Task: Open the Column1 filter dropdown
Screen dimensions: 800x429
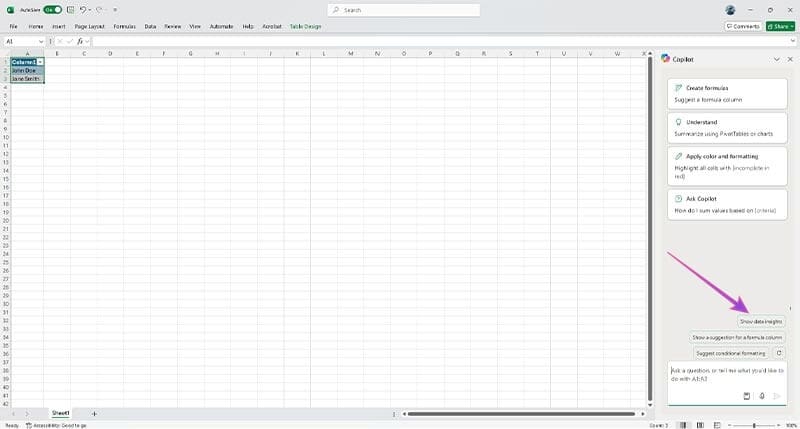Action: pyautogui.click(x=40, y=62)
